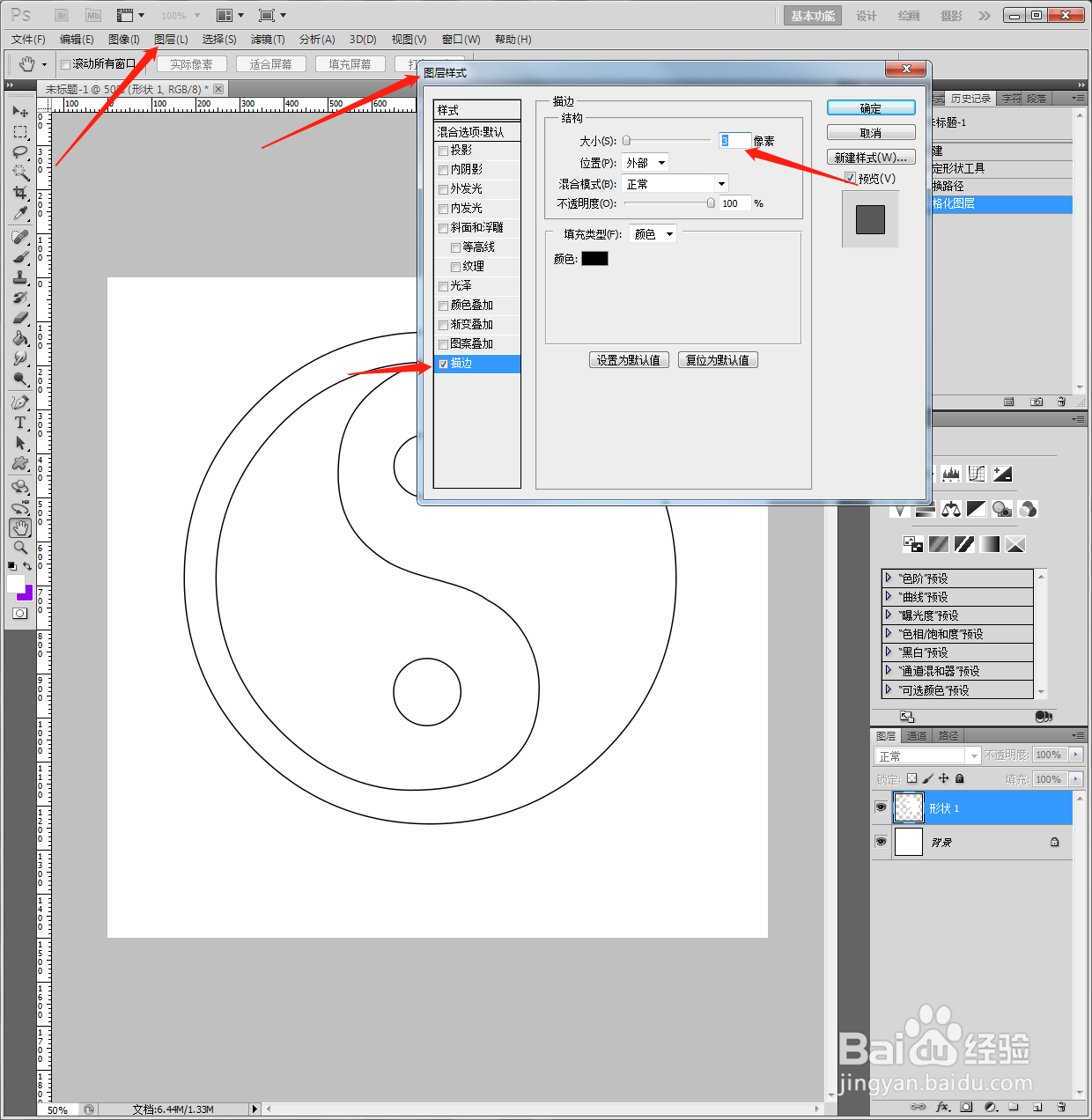Toggle Quick Mask mode icon

point(19,614)
